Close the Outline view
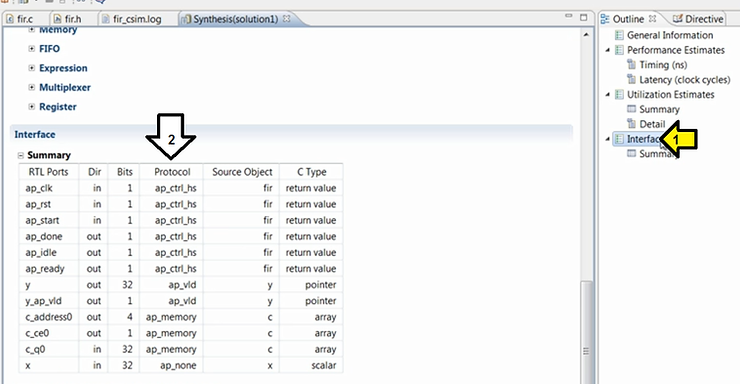740x384 pixels. click(x=653, y=19)
